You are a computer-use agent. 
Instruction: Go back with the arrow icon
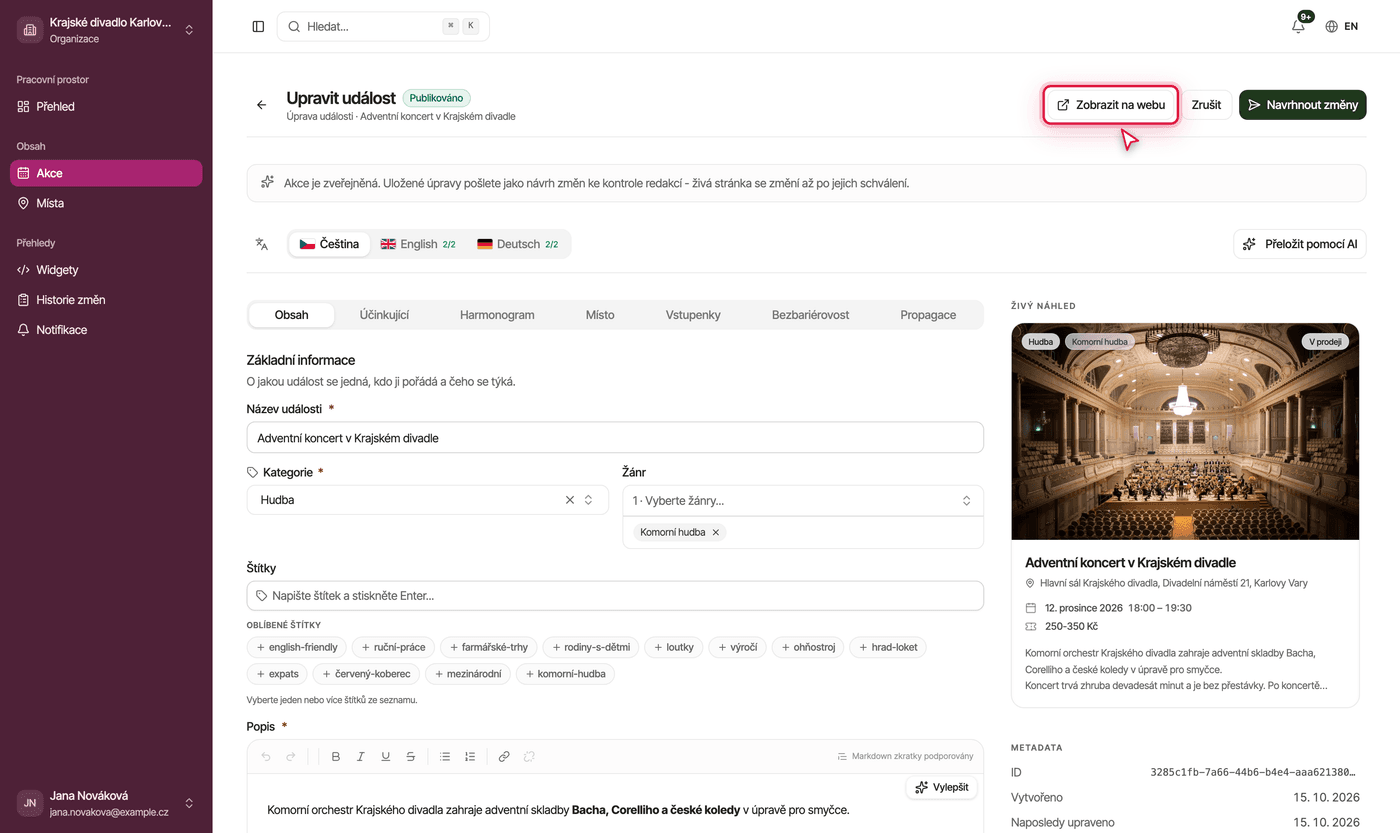point(261,105)
